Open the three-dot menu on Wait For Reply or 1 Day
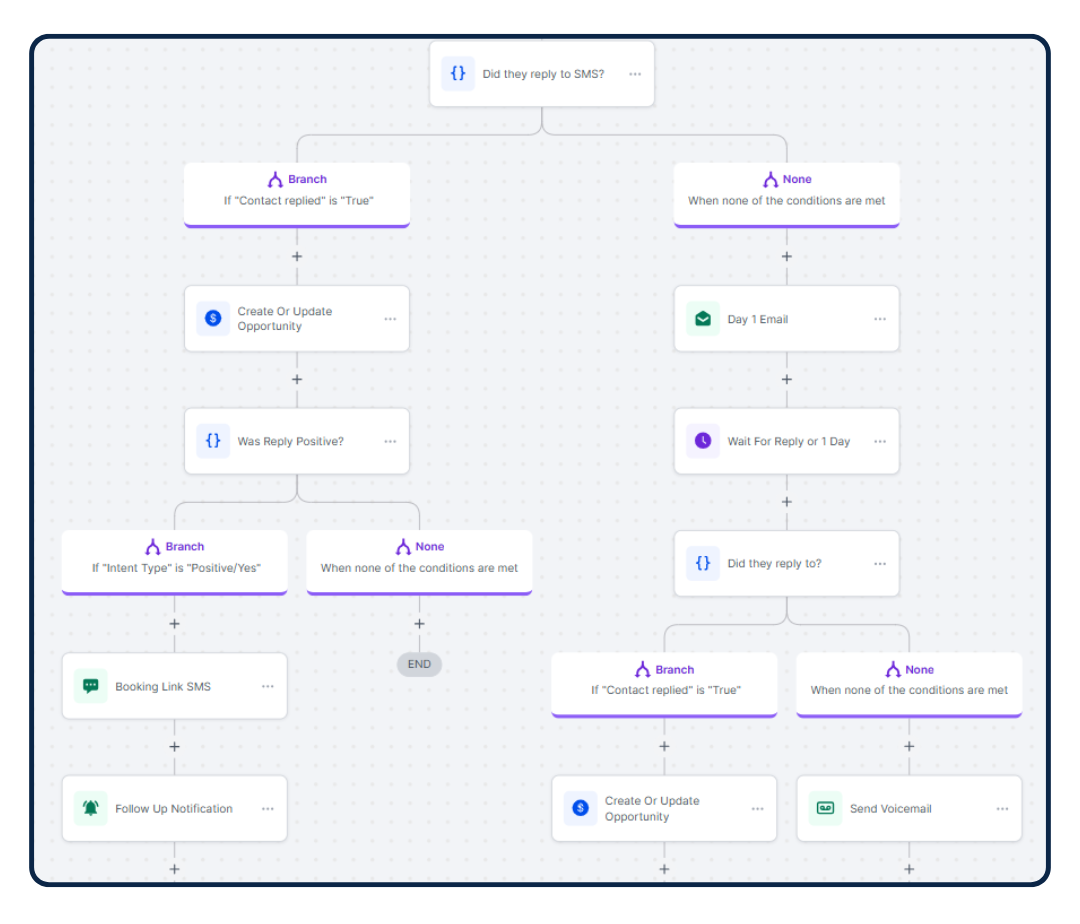The height and width of the screenshot is (924, 1080). point(880,441)
